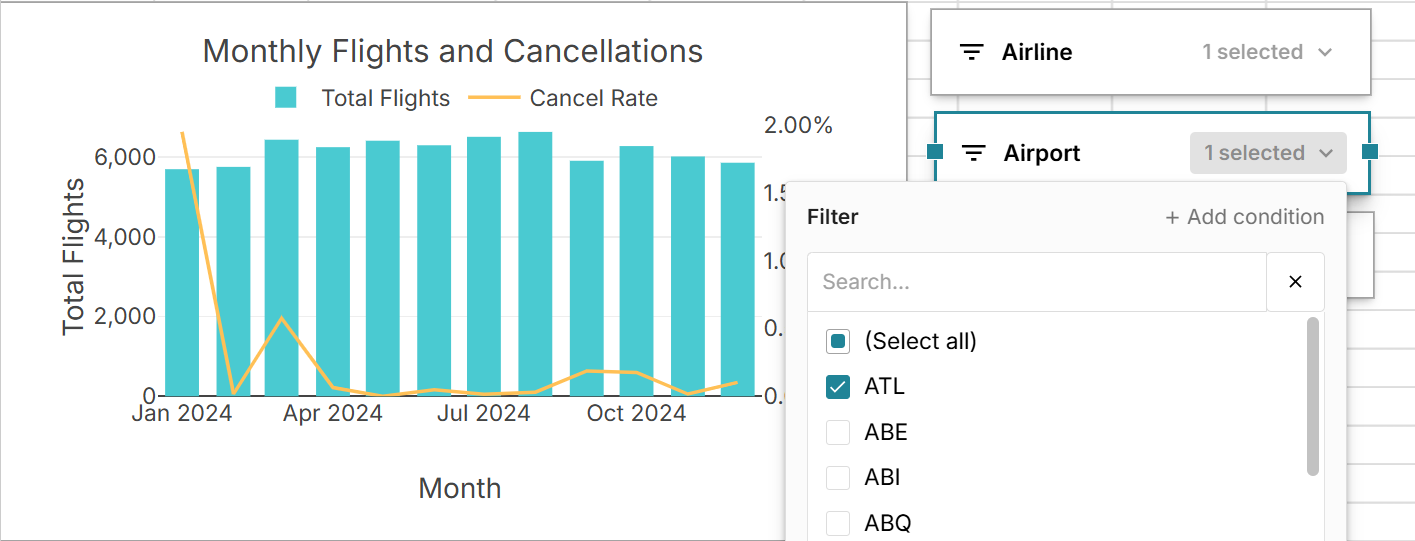Click the Cancel Rate legend line

[494, 98]
